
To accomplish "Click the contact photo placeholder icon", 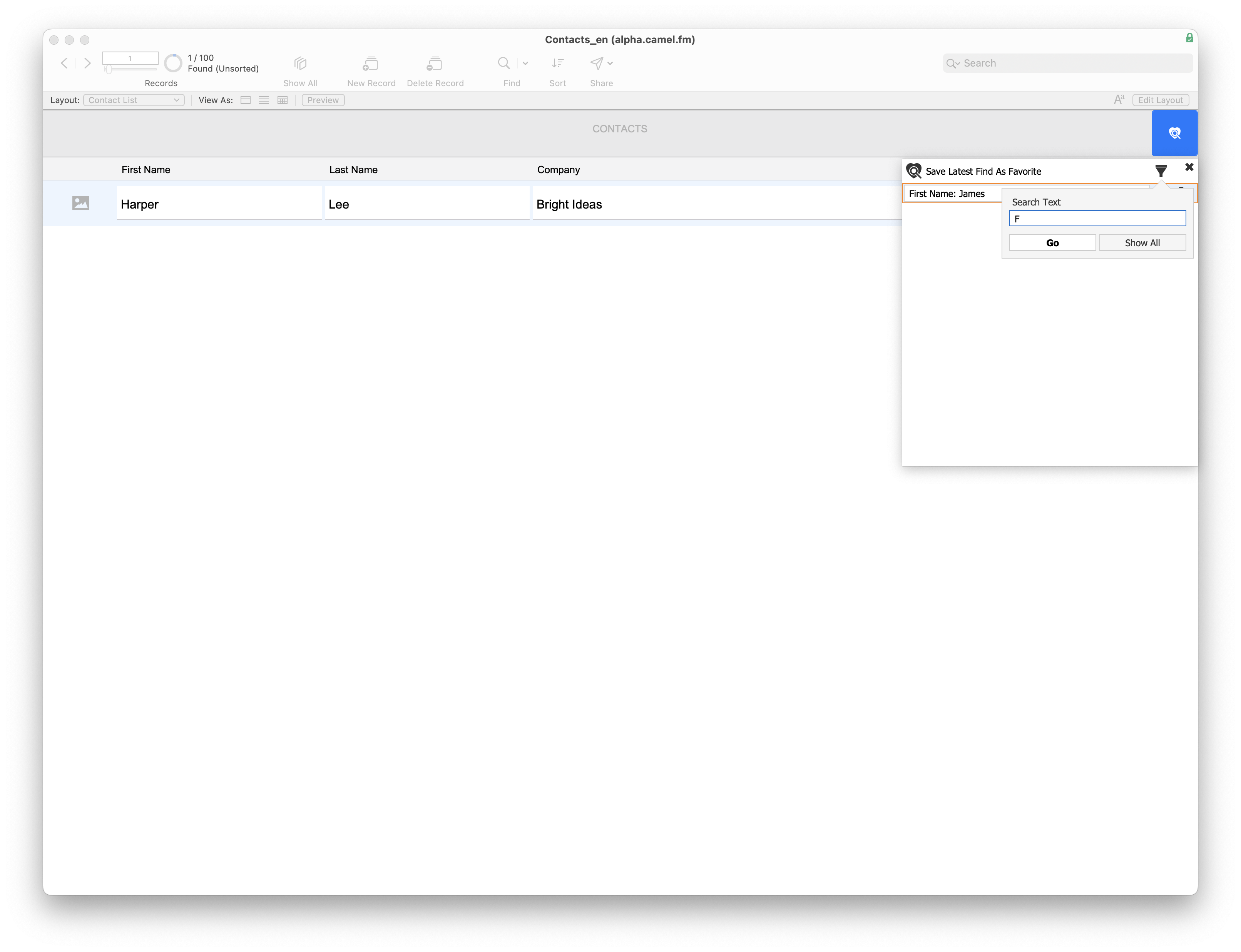I will (81, 203).
